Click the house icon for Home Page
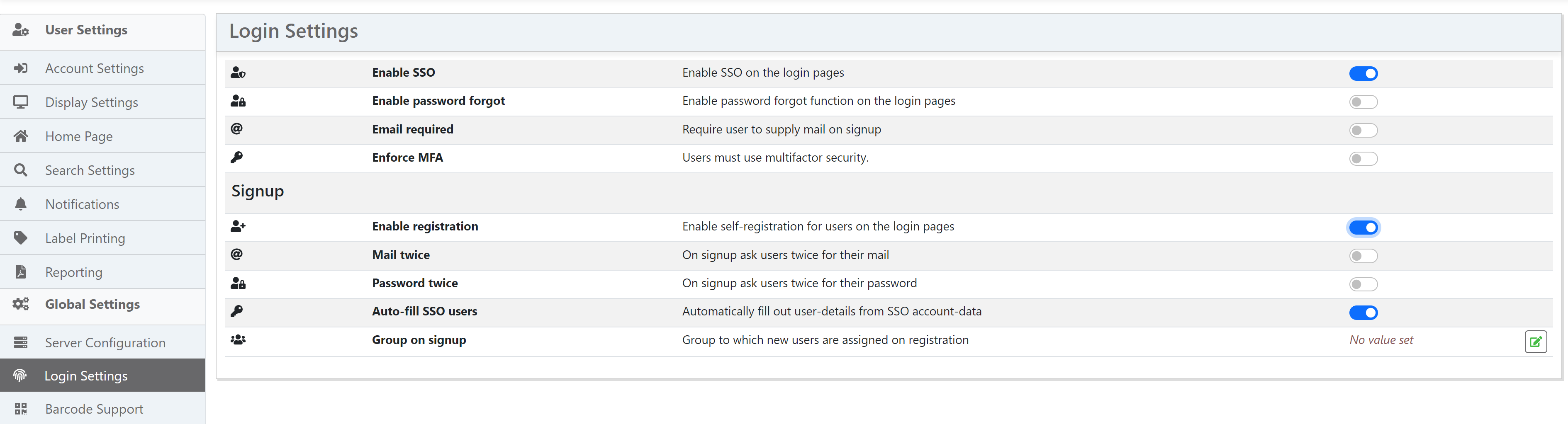1568x424 pixels. click(x=21, y=136)
